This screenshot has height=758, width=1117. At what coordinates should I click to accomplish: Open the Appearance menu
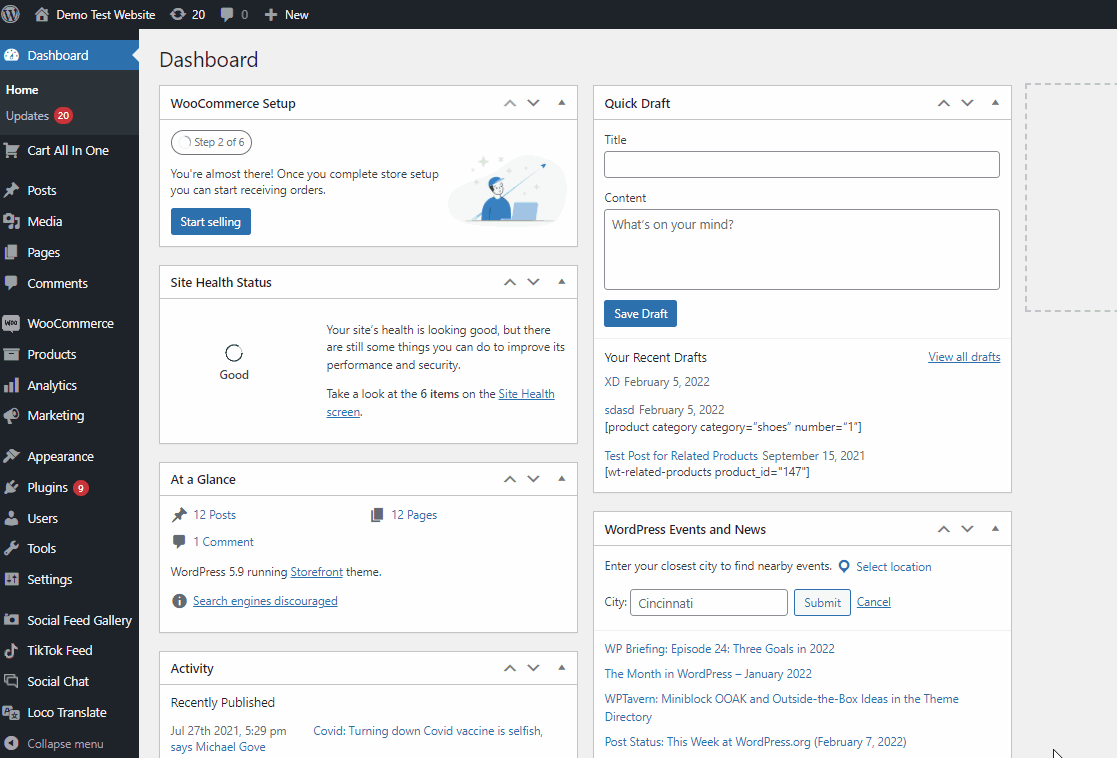pyautogui.click(x=70, y=456)
